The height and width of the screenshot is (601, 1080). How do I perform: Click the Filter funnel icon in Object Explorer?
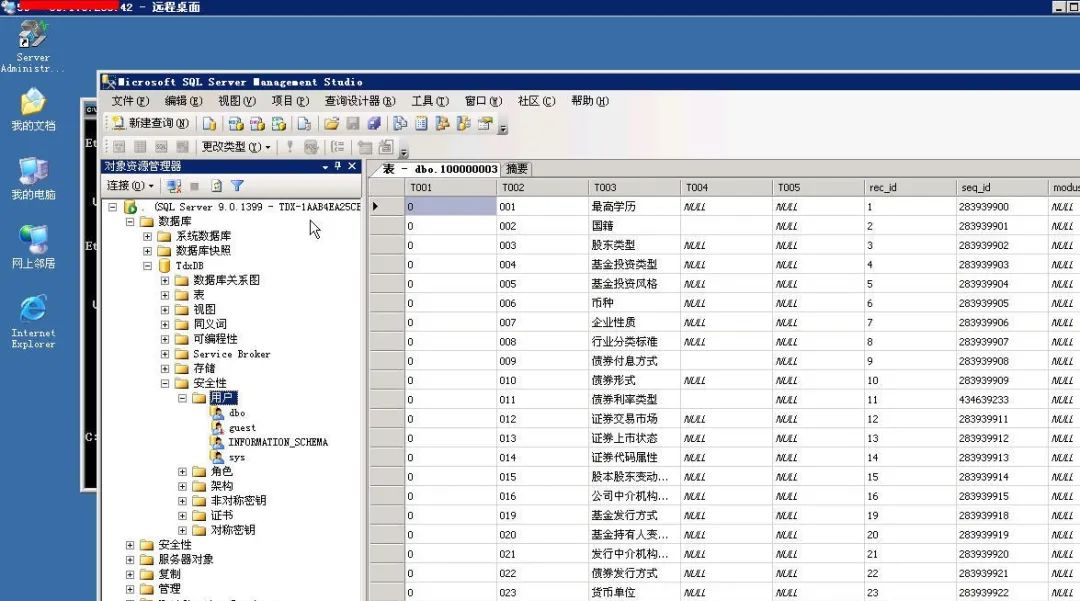238,186
